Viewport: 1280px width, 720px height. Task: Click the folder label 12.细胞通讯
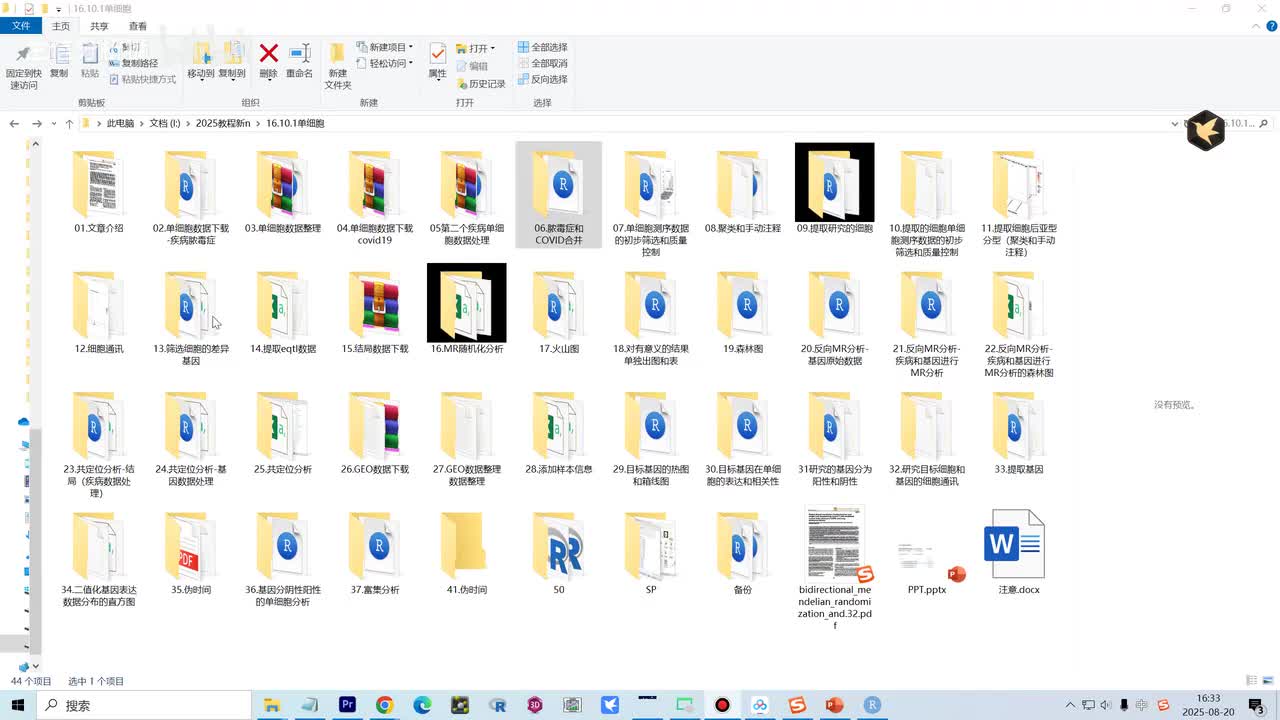click(99, 349)
